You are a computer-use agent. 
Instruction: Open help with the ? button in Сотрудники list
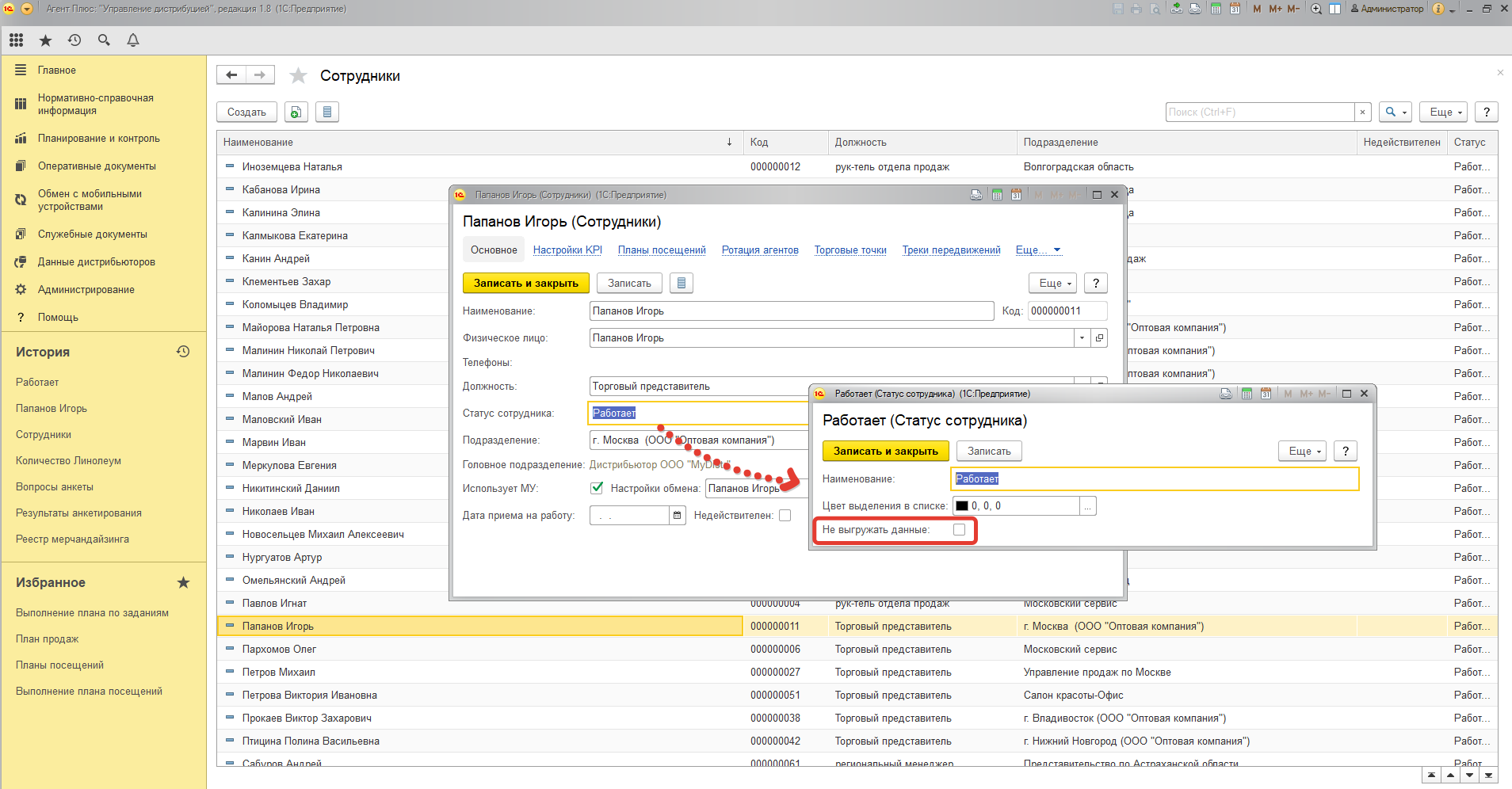point(1487,112)
